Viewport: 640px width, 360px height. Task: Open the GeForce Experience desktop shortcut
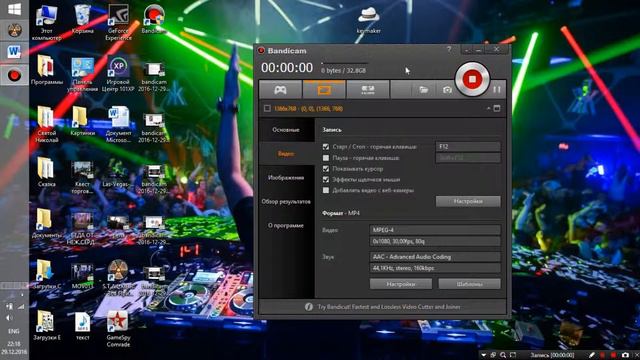point(118,22)
